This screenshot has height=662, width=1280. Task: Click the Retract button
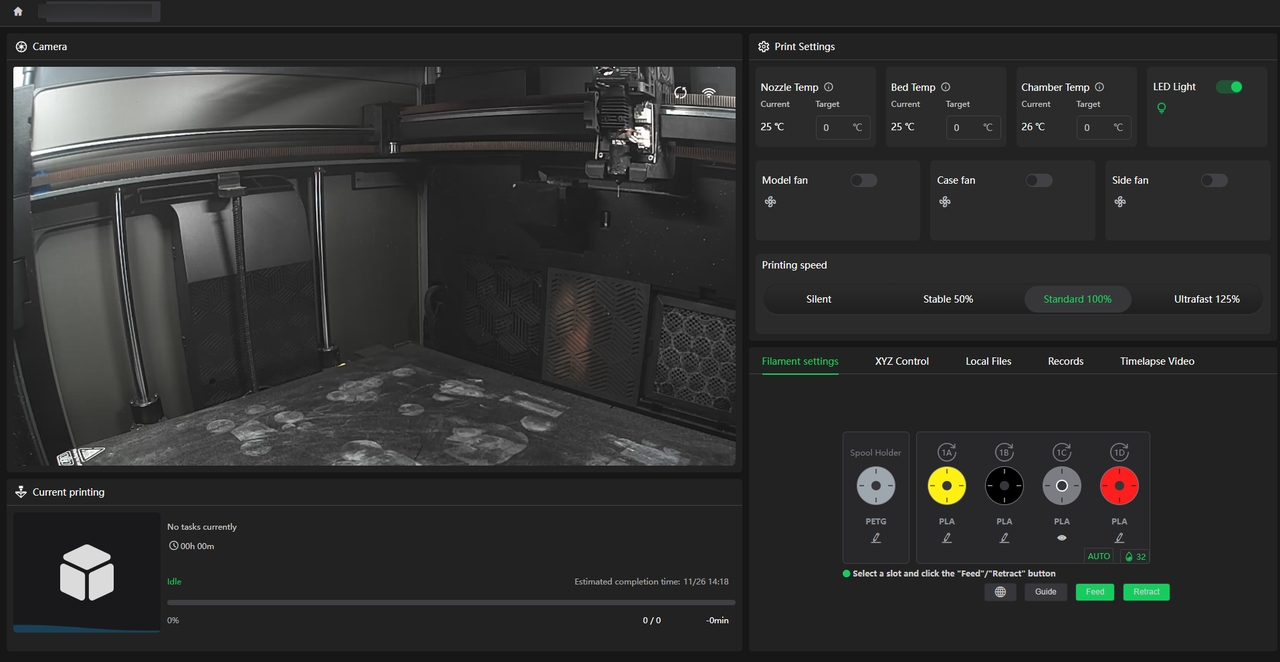tap(1146, 592)
